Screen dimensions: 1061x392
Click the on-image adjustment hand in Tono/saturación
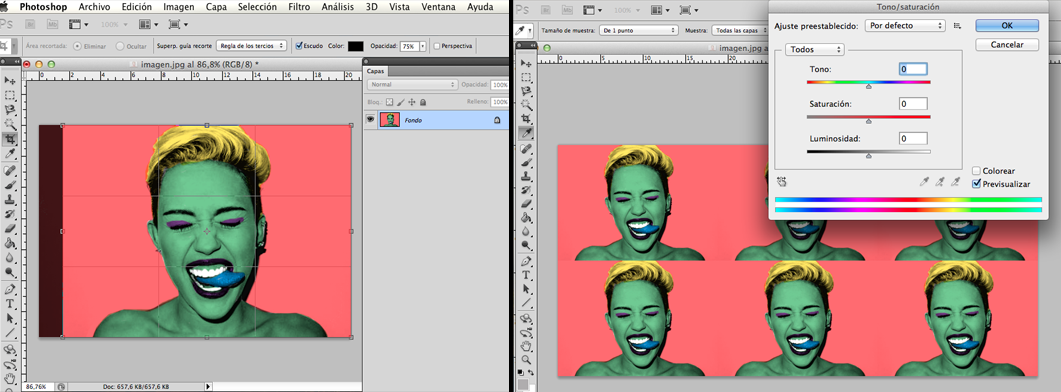(783, 181)
